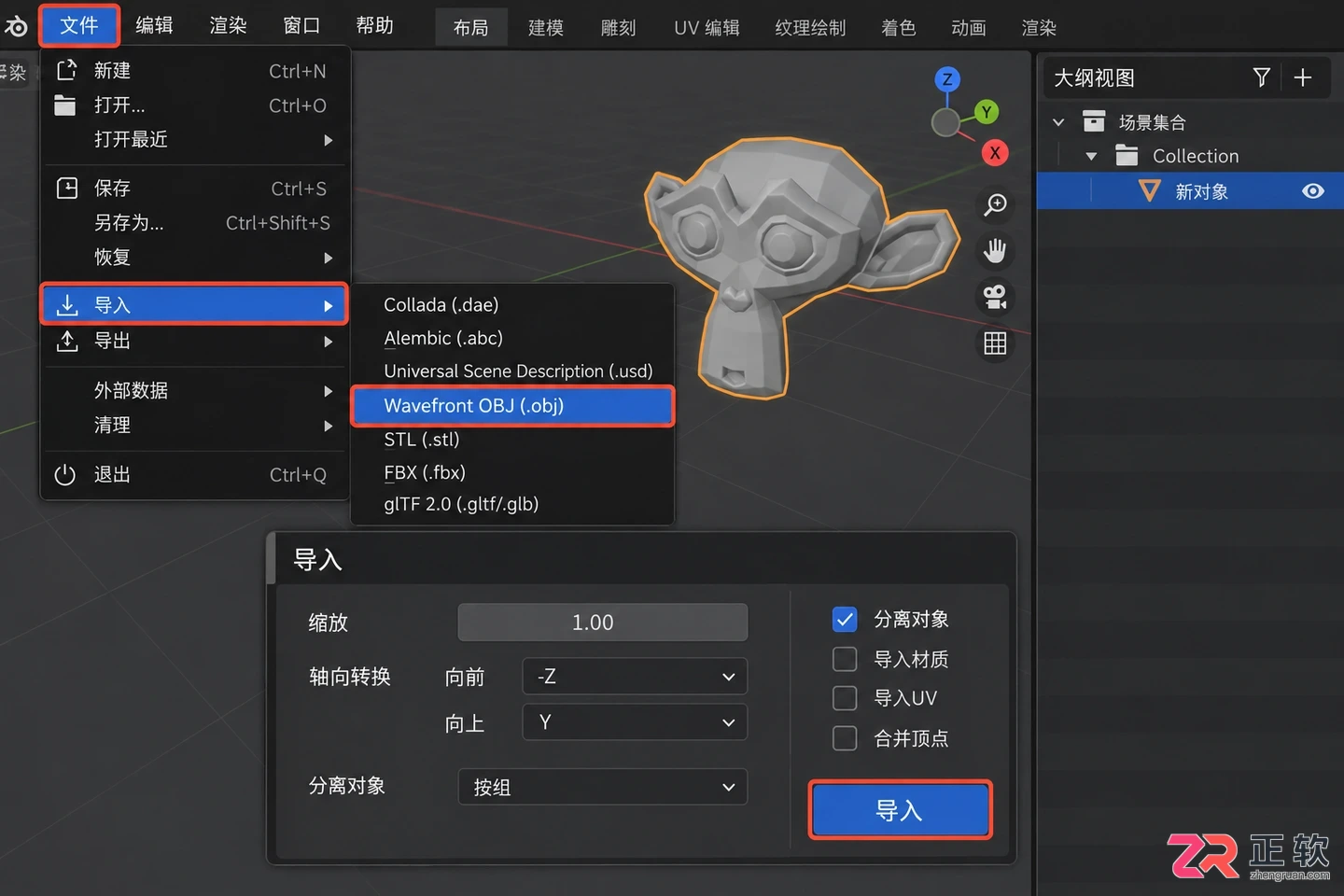Click the monkey head model in viewport
This screenshot has height=896, width=1344.
pyautogui.click(x=793, y=261)
